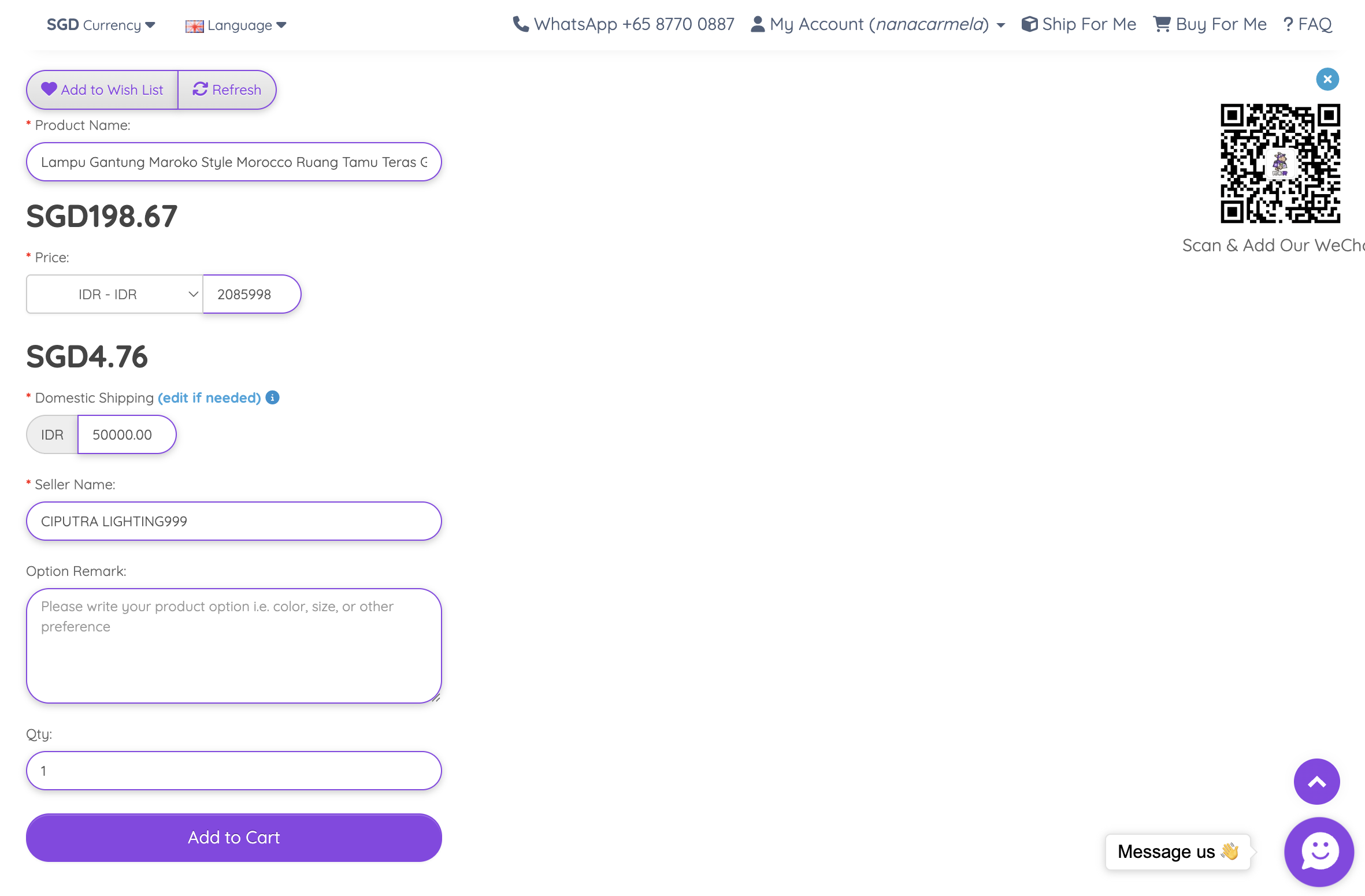This screenshot has width=1365, height=896.
Task: Open the Ship For Me page
Action: pyautogui.click(x=1079, y=24)
